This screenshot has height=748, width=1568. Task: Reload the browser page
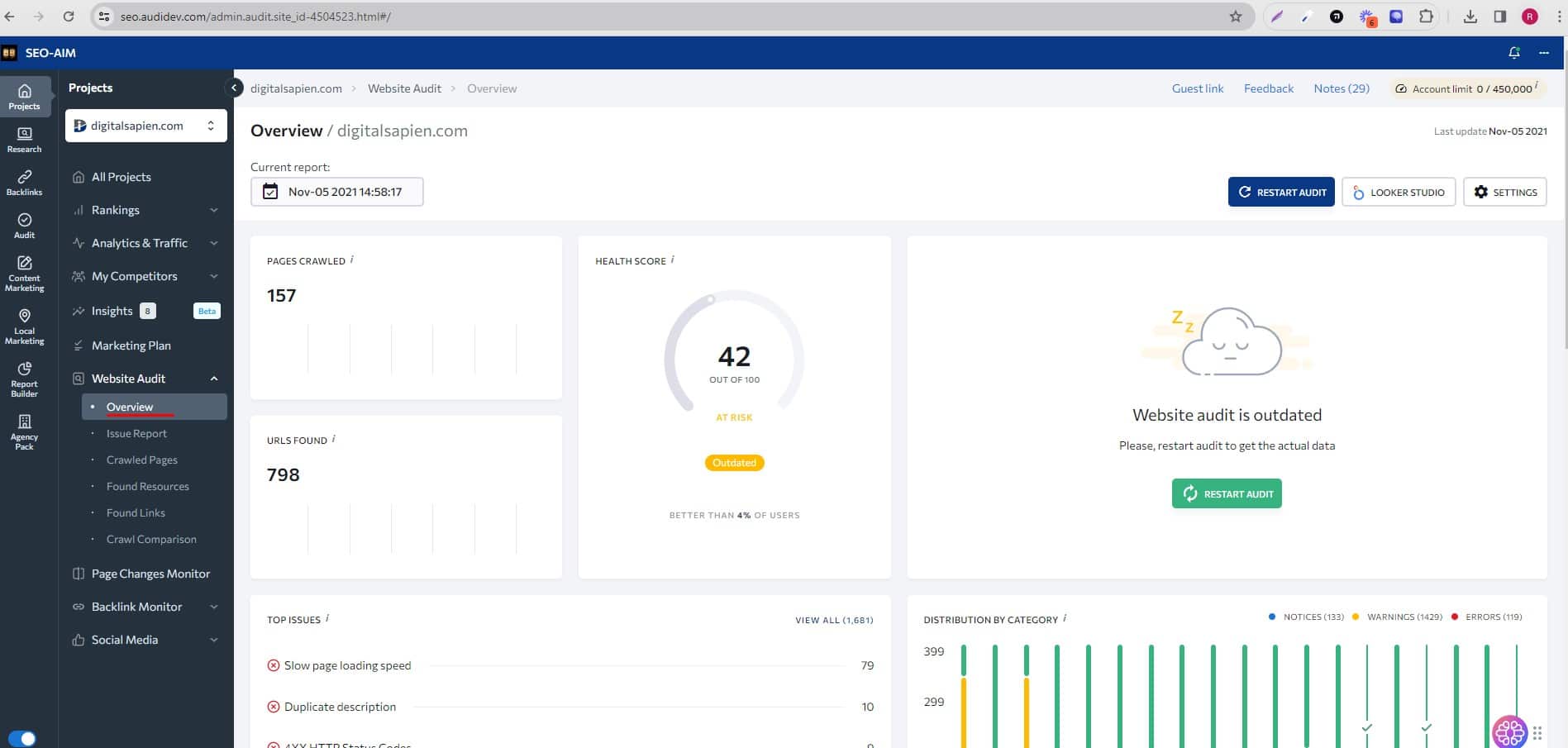point(69,17)
